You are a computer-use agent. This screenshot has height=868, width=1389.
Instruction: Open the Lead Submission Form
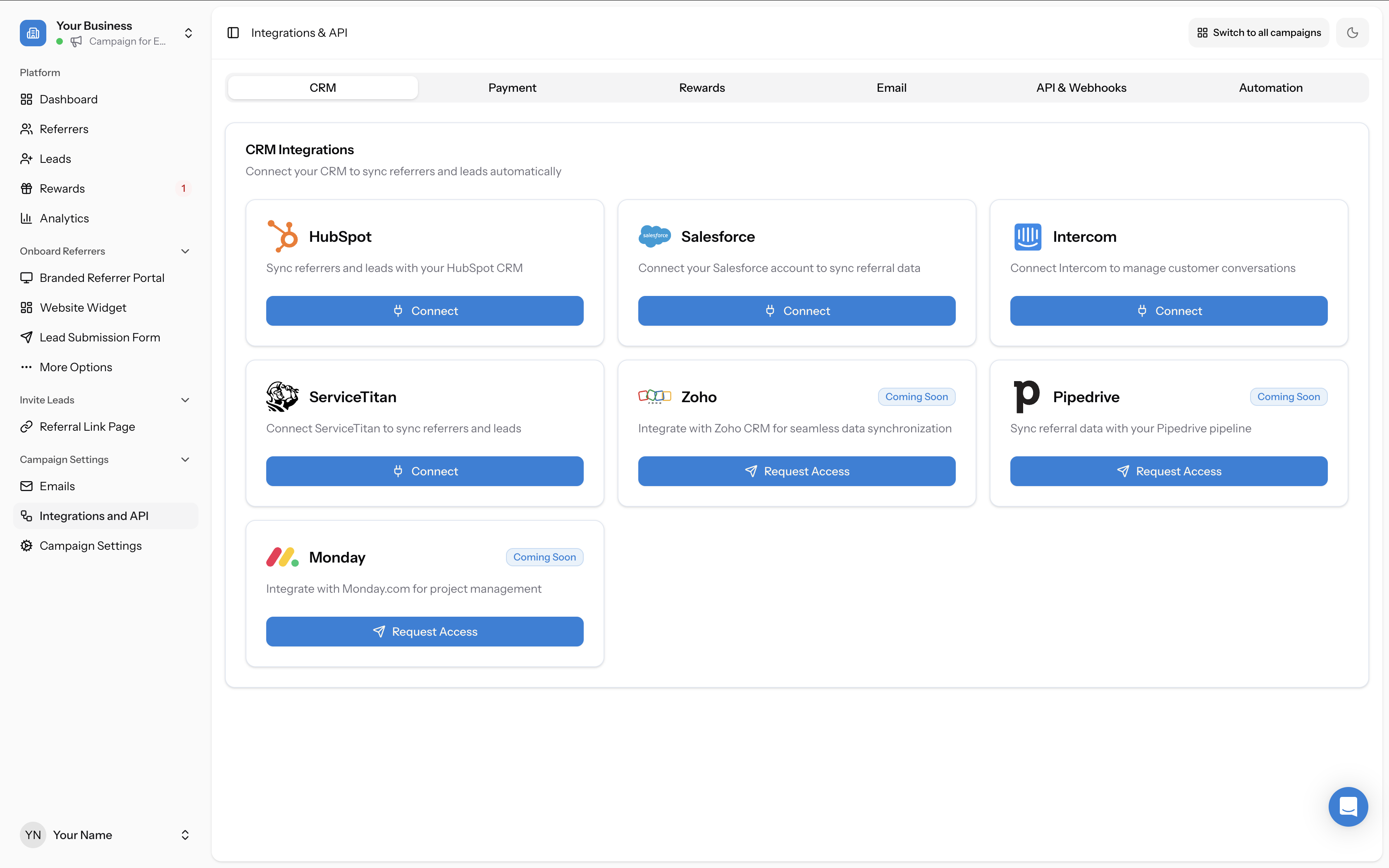[100, 337]
